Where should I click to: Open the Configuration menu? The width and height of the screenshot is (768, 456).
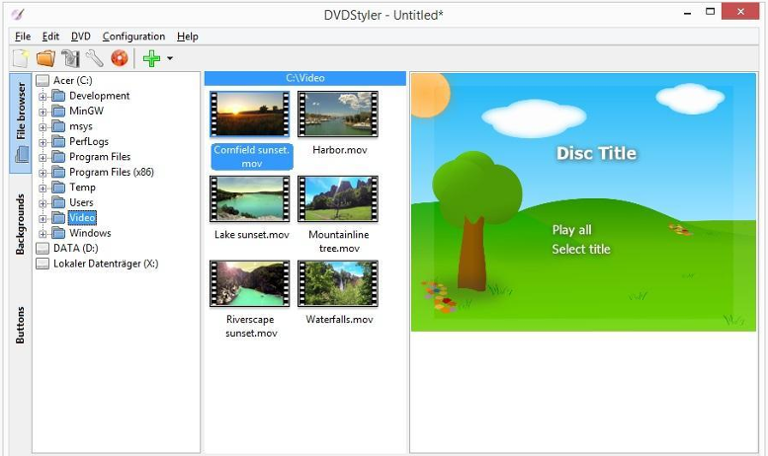pyautogui.click(x=133, y=37)
